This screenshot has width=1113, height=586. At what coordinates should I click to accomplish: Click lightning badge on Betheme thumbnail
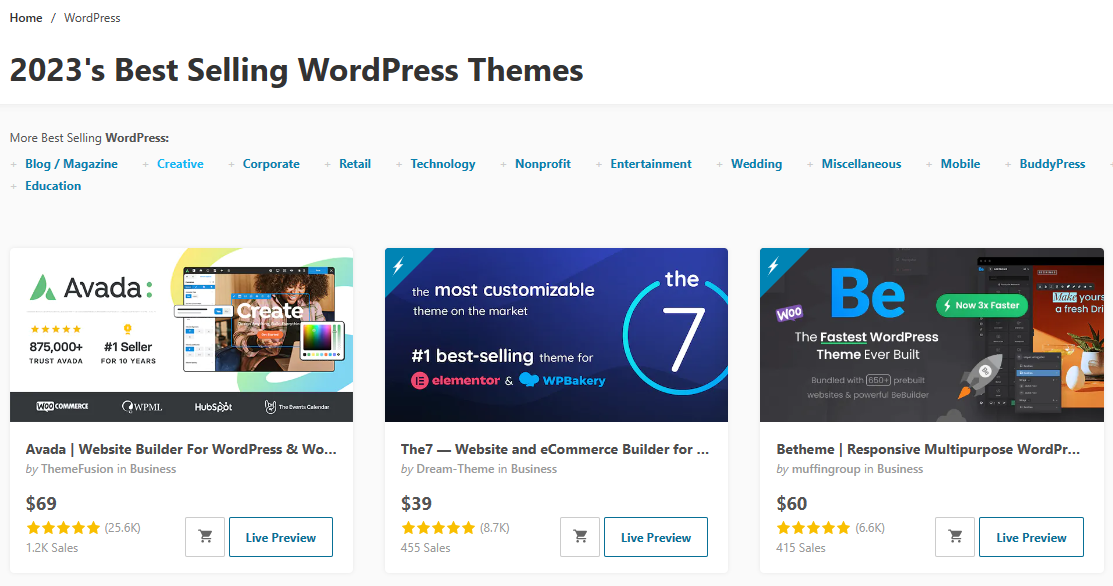click(x=773, y=265)
